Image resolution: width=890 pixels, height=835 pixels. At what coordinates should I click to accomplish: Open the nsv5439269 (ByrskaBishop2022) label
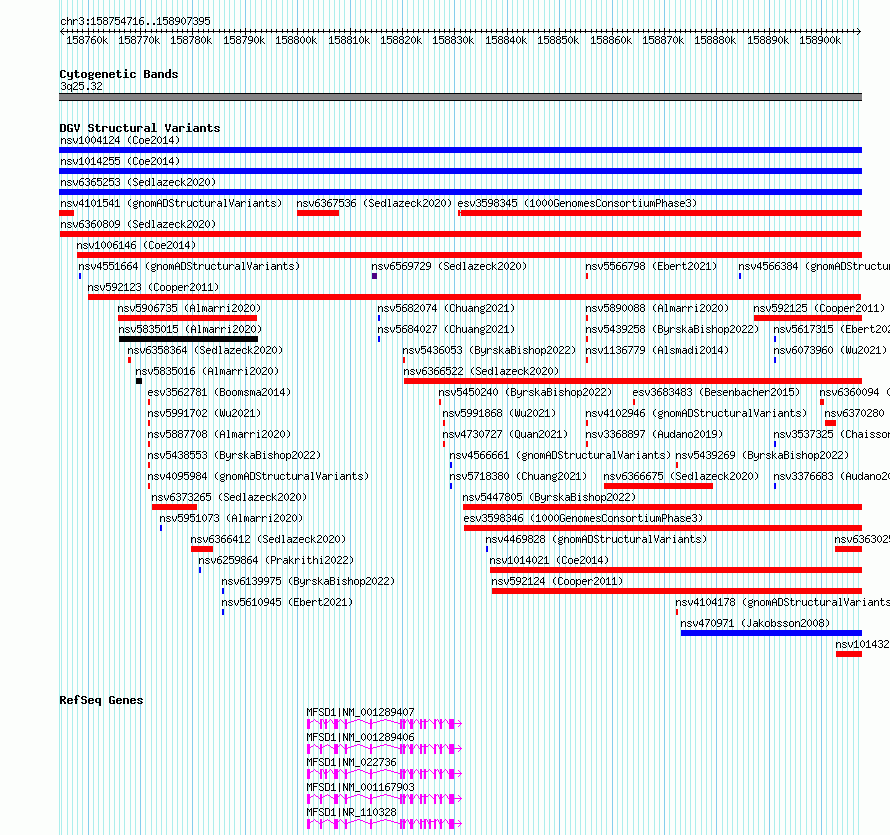[762, 455]
